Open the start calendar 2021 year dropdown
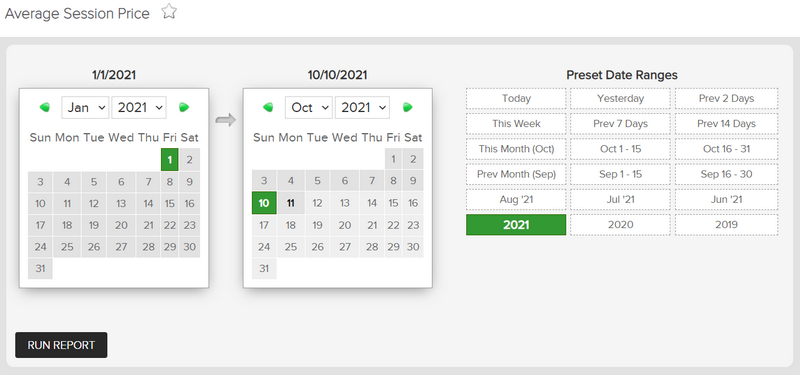 [139, 107]
